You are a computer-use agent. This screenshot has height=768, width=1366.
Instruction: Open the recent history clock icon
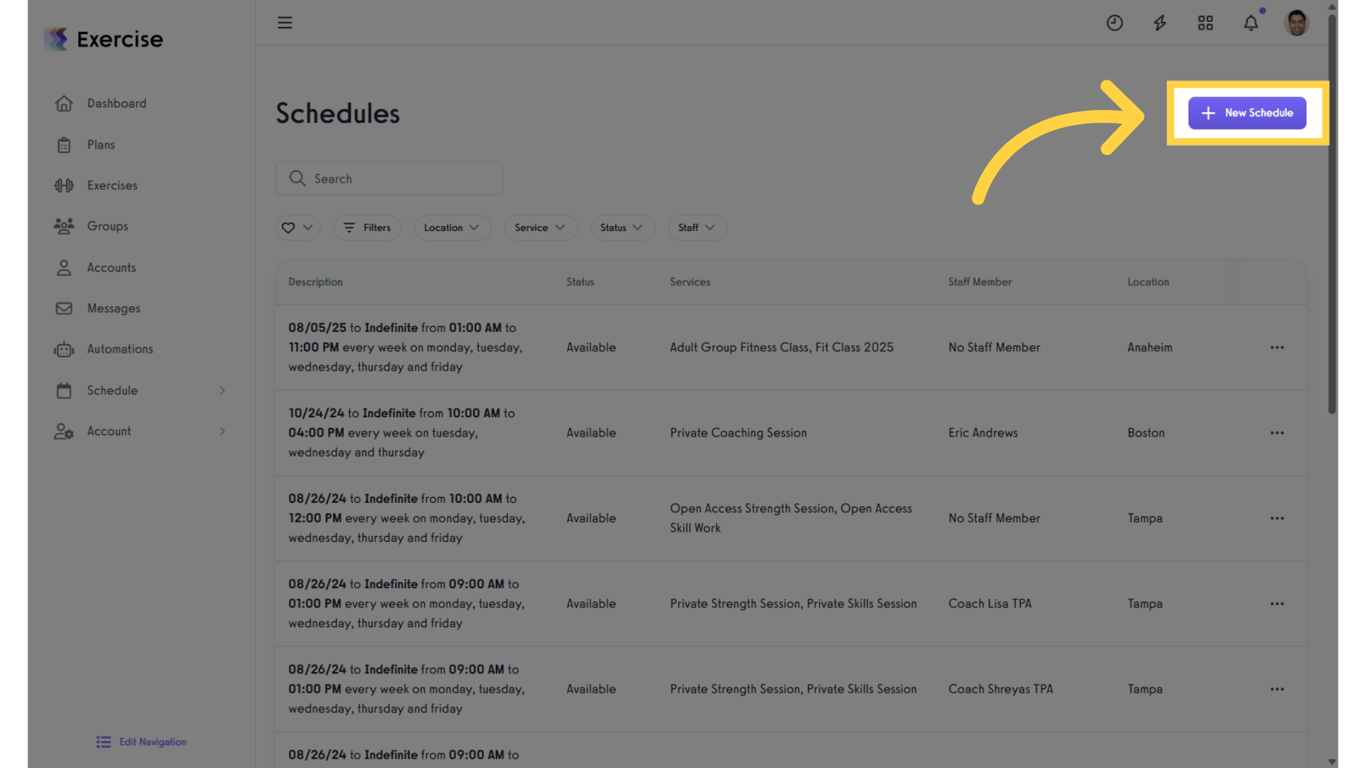(1114, 22)
